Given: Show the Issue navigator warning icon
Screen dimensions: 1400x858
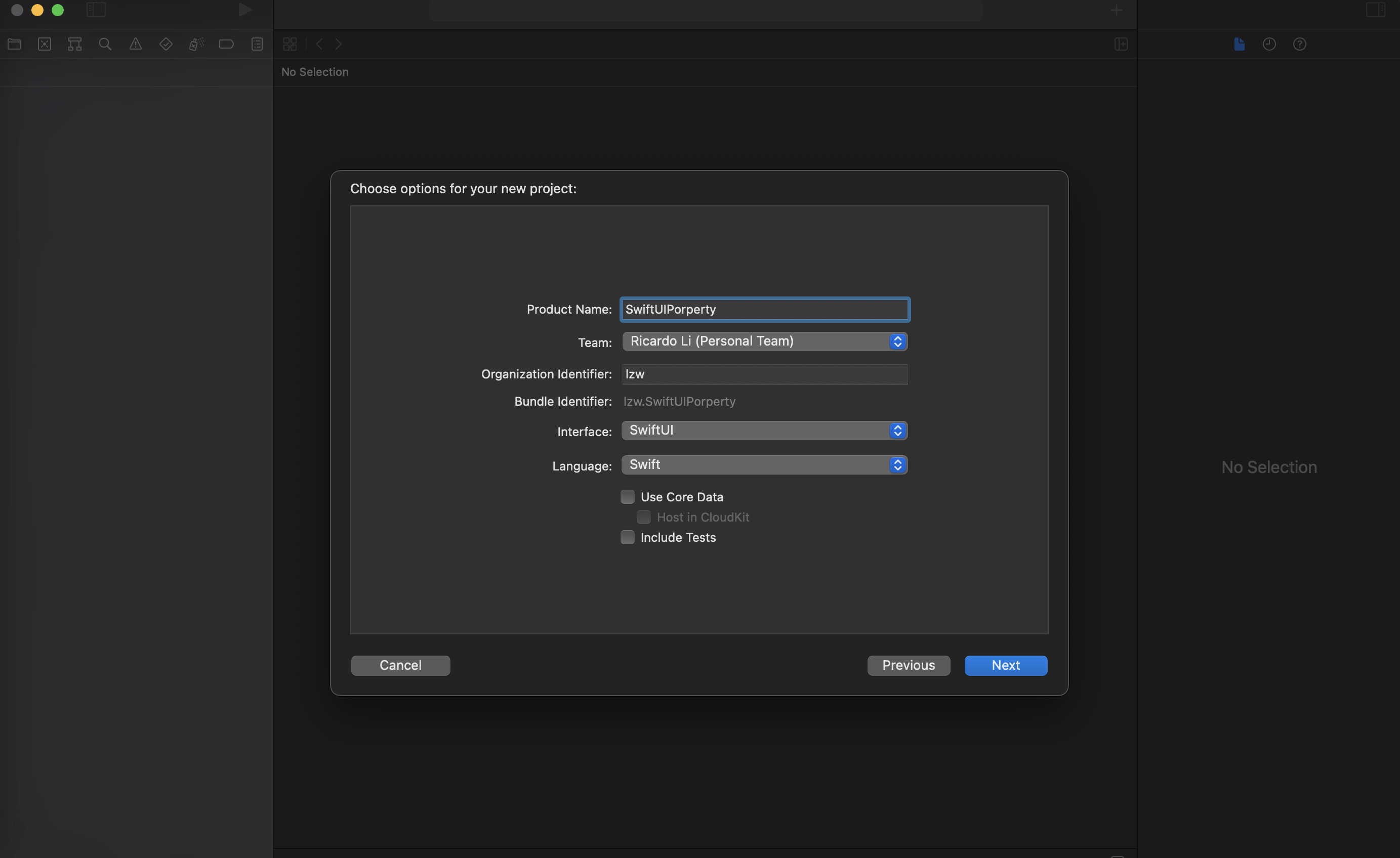Looking at the screenshot, I should tap(135, 44).
